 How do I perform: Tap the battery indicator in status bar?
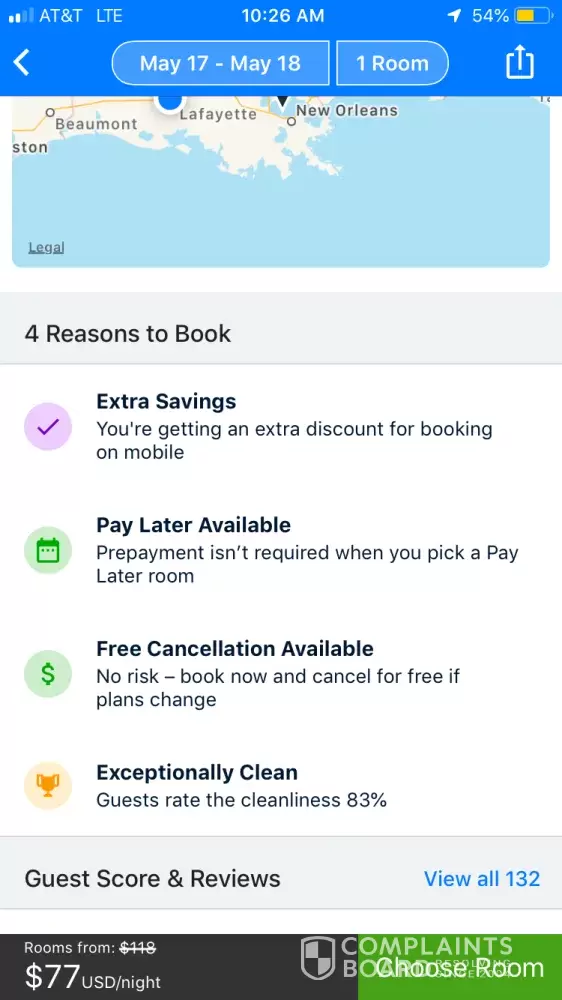533,16
